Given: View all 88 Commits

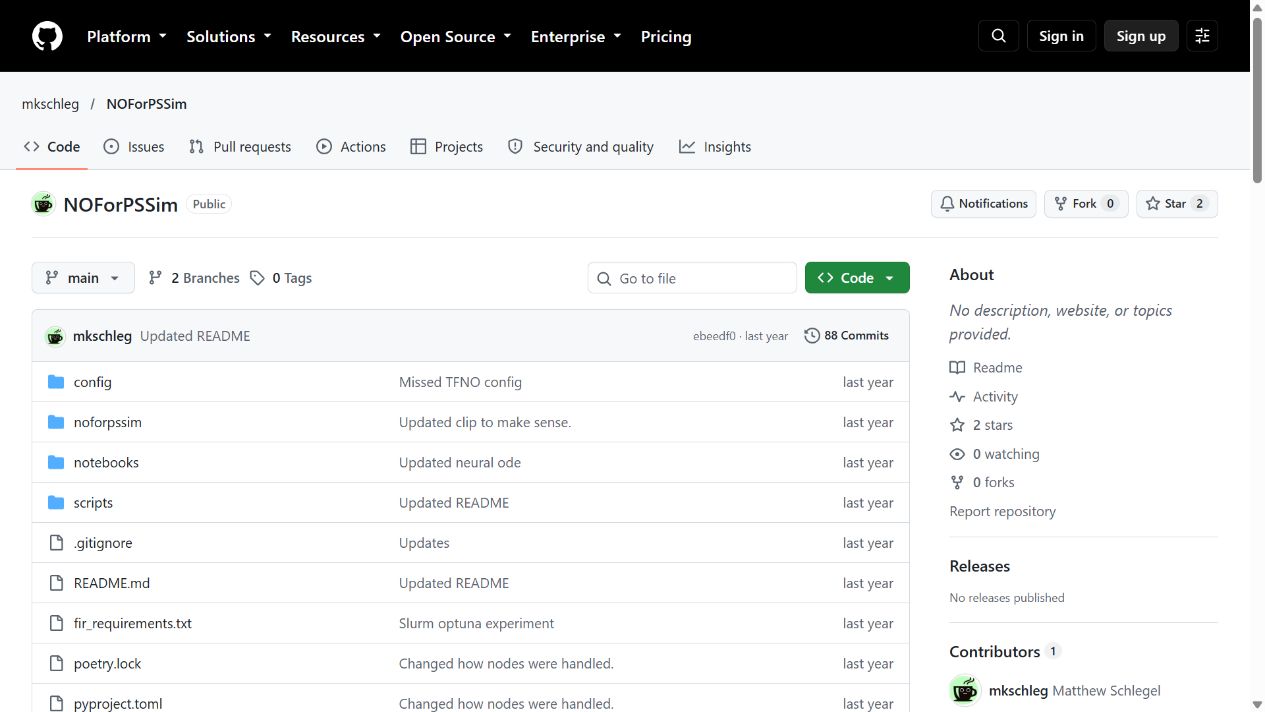Looking at the screenshot, I should point(847,336).
